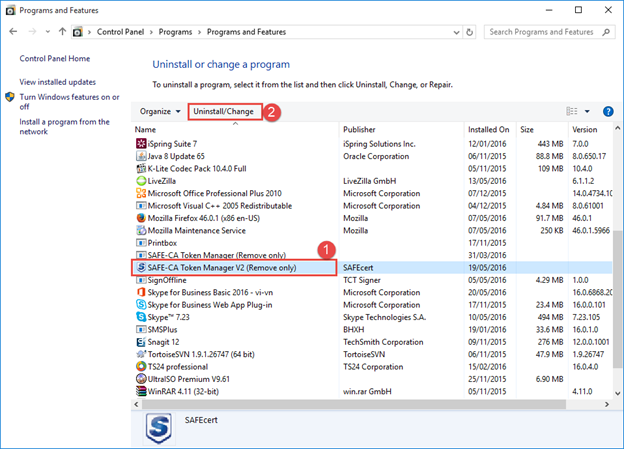The height and width of the screenshot is (449, 624).
Task: Click the vertical scrollbar thumb
Action: [617, 299]
